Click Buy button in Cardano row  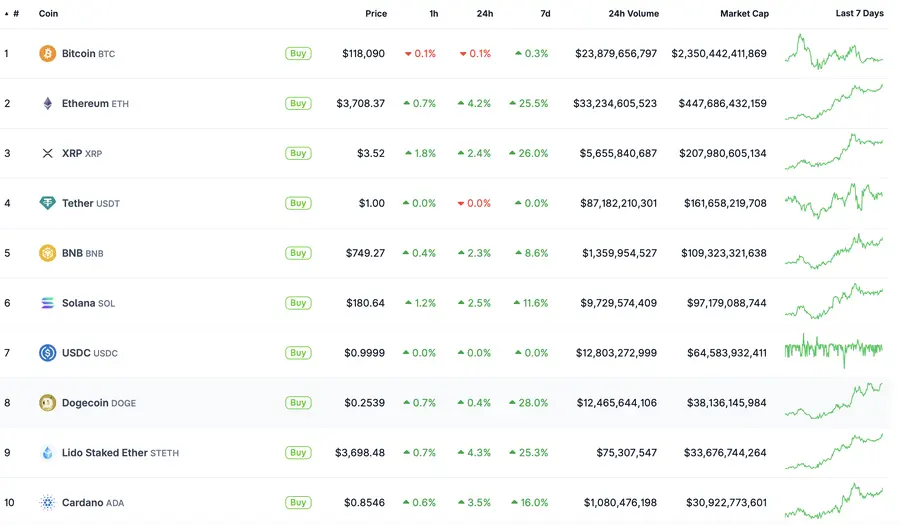click(x=298, y=503)
